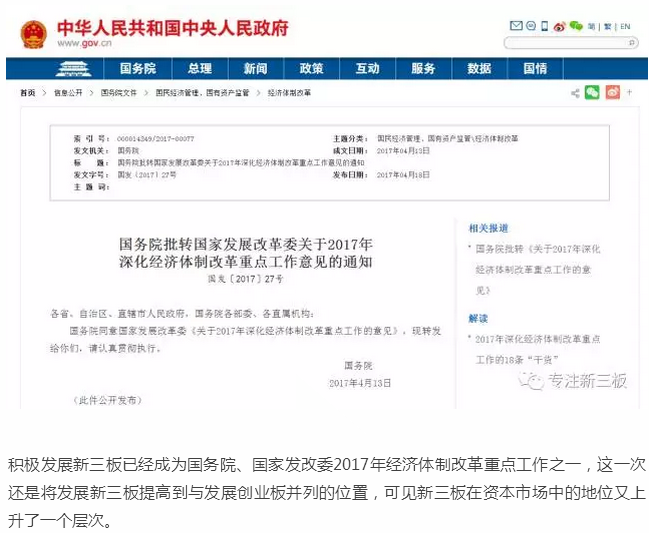Screen dimensions: 649x533
Task: Go to the homepage via the building icon tab
Action: [73, 69]
